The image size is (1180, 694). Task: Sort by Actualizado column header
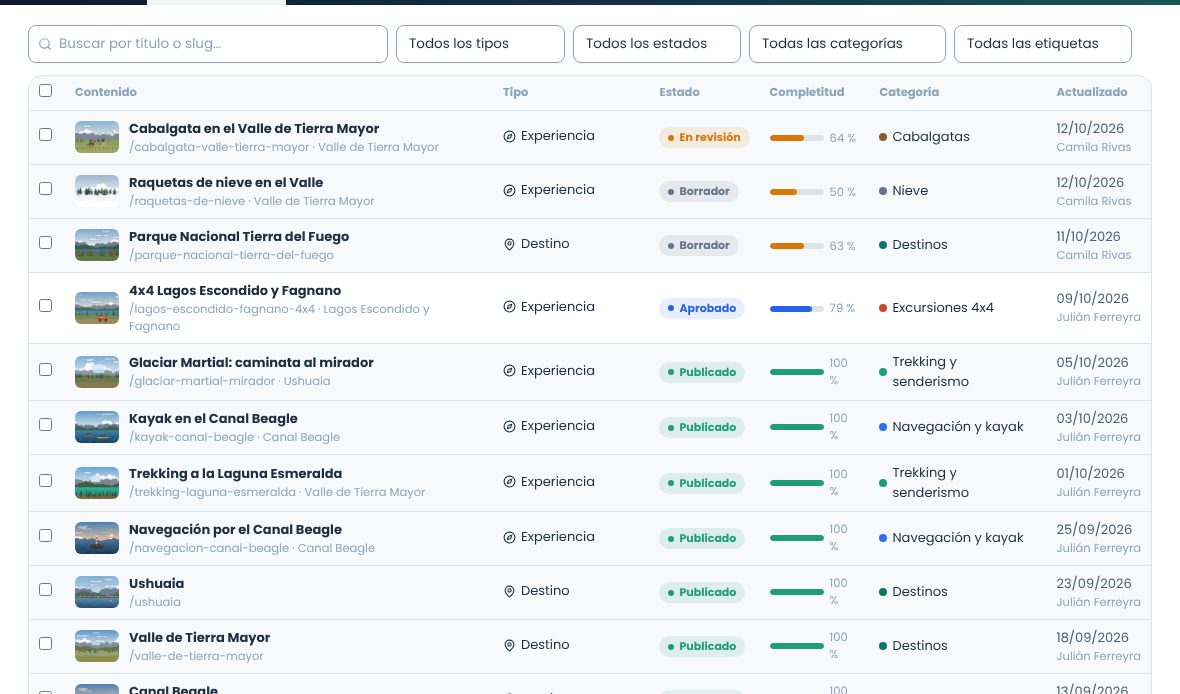coord(1092,92)
